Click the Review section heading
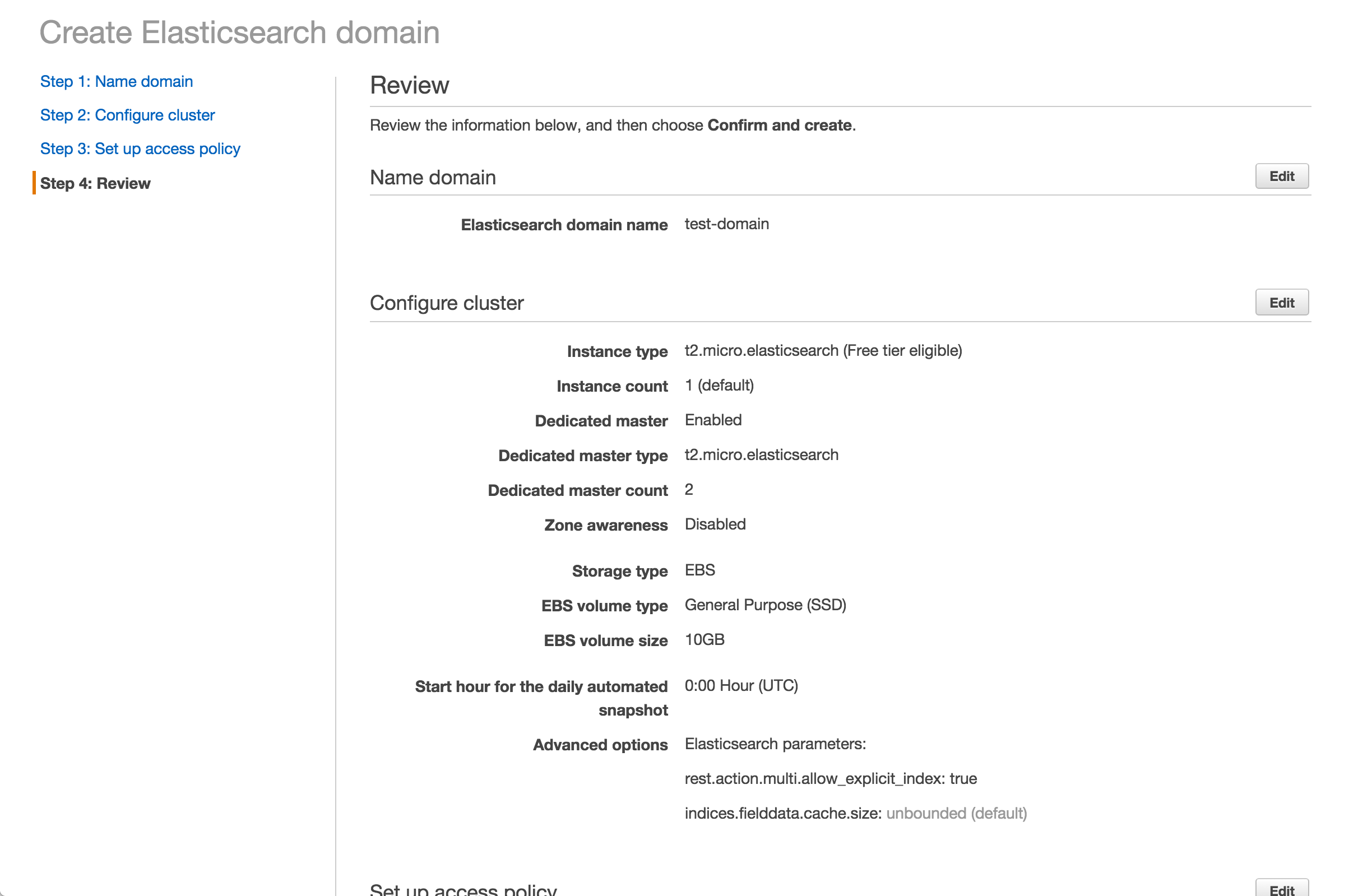 click(x=409, y=85)
